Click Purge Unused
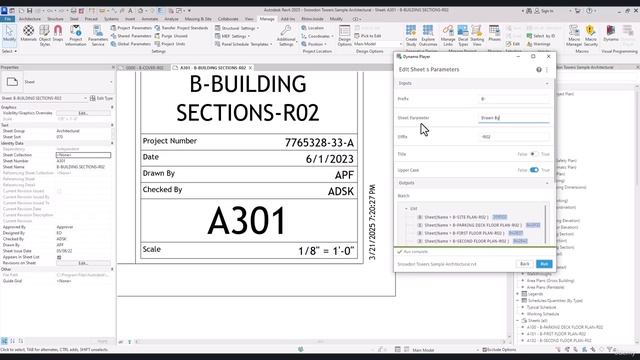The width and height of the screenshot is (640, 360). click(x=171, y=36)
